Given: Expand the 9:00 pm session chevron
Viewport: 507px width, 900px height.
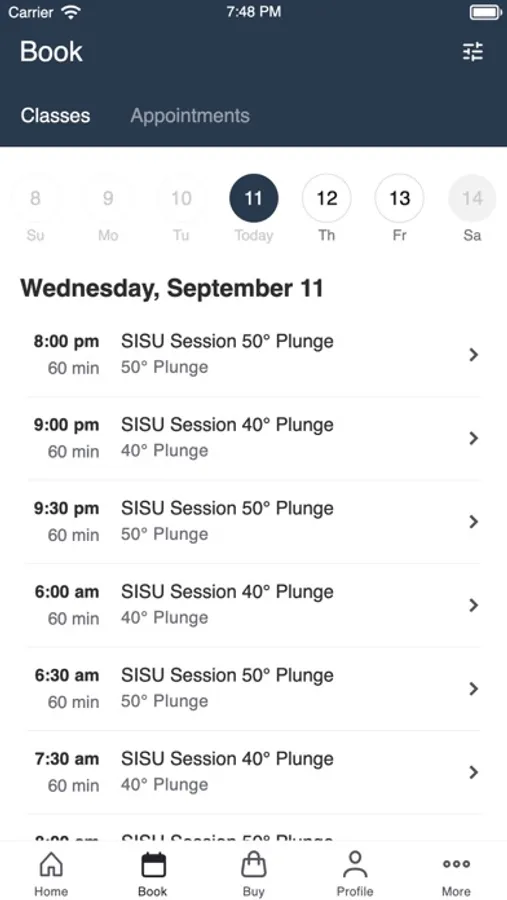Looking at the screenshot, I should tap(474, 439).
